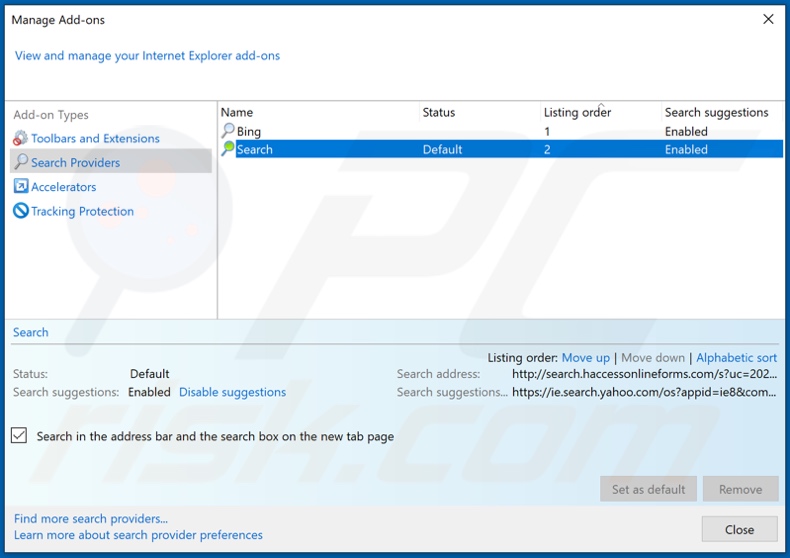Click Bing's Enabled suggestions cell
This screenshot has width=790, height=558.
686,131
